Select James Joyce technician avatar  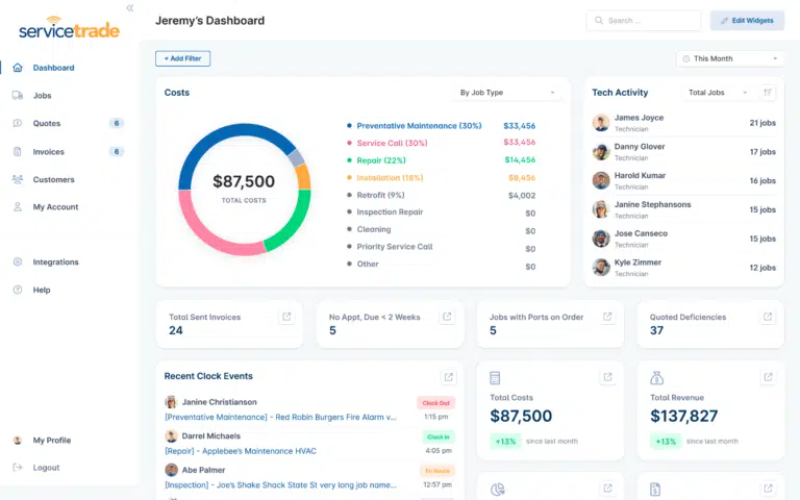[601, 123]
